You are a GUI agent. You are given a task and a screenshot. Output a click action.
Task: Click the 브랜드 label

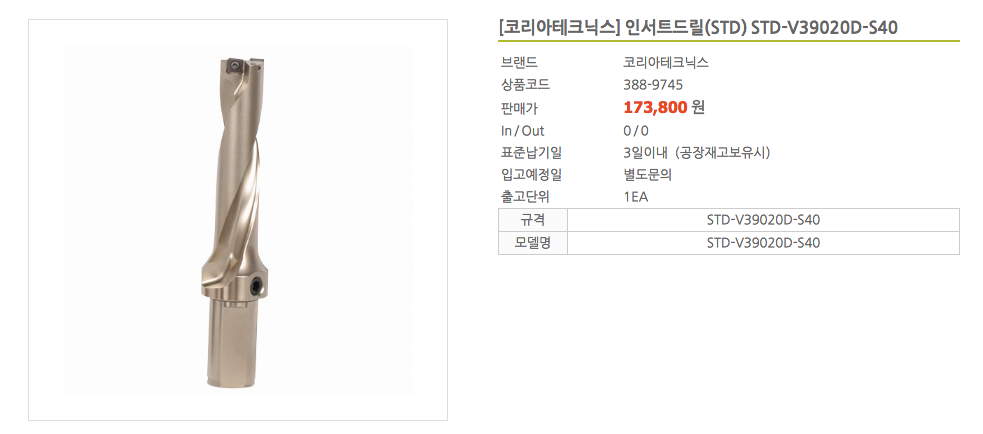(x=520, y=62)
